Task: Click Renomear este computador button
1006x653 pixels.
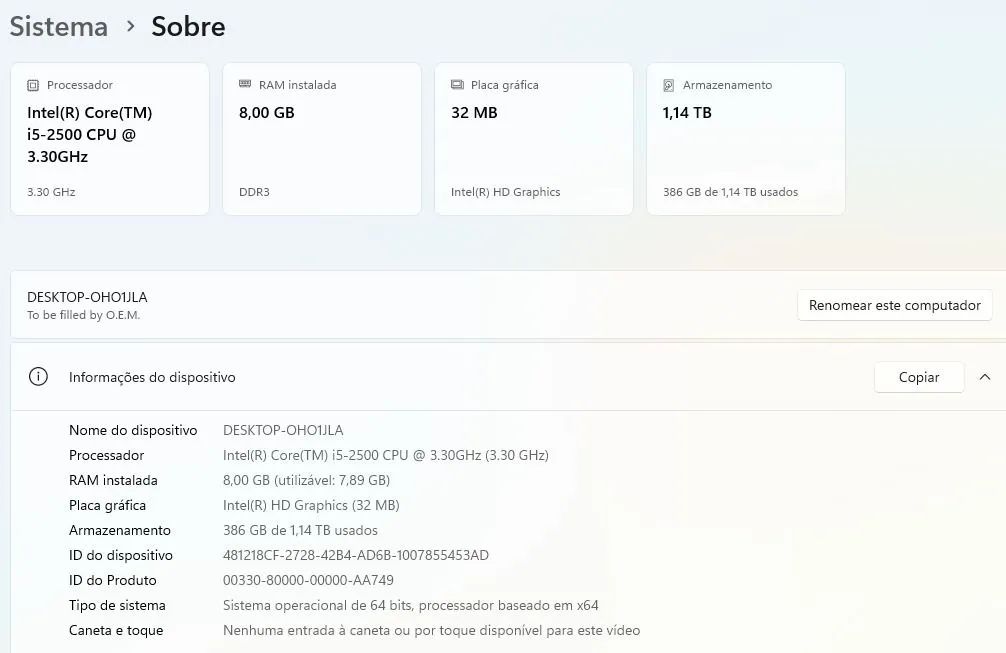Action: [x=894, y=305]
